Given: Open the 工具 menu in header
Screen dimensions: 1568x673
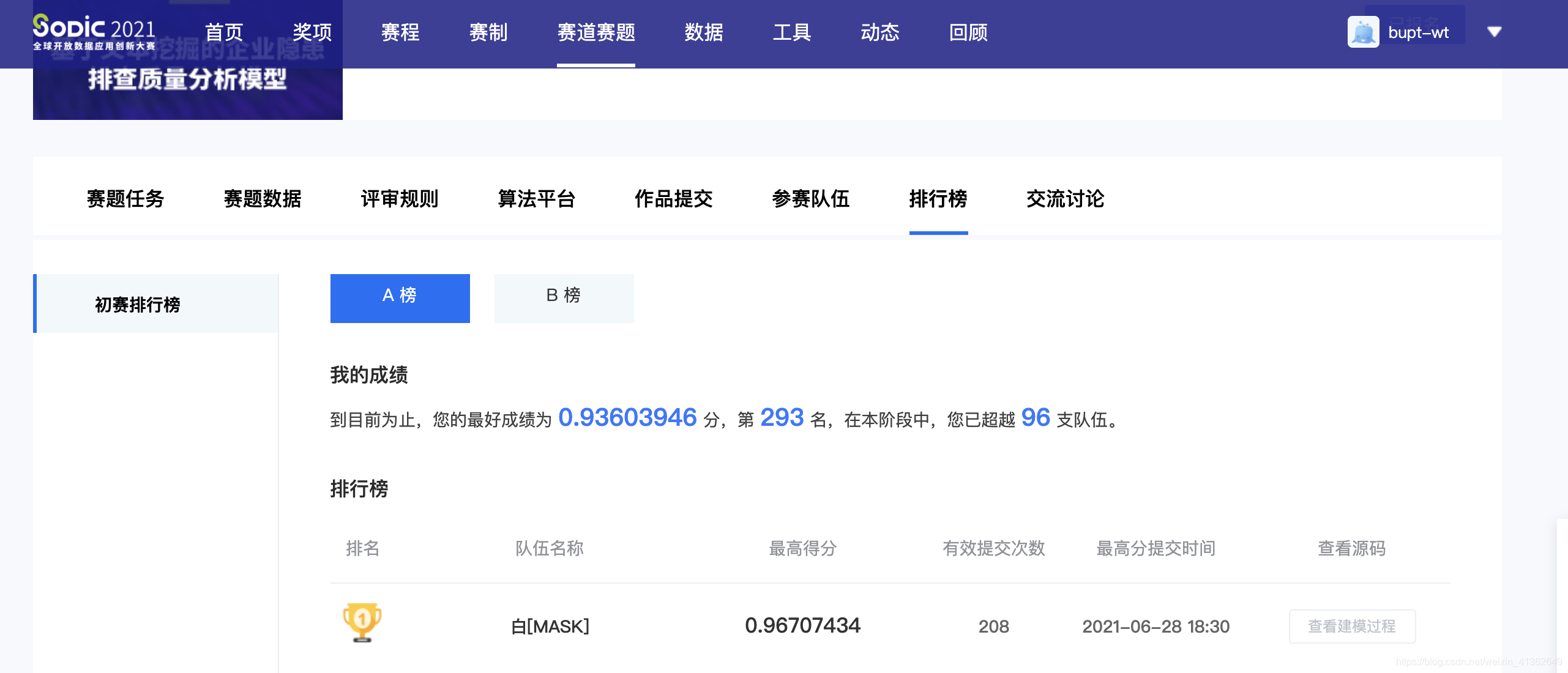Looking at the screenshot, I should 791,32.
